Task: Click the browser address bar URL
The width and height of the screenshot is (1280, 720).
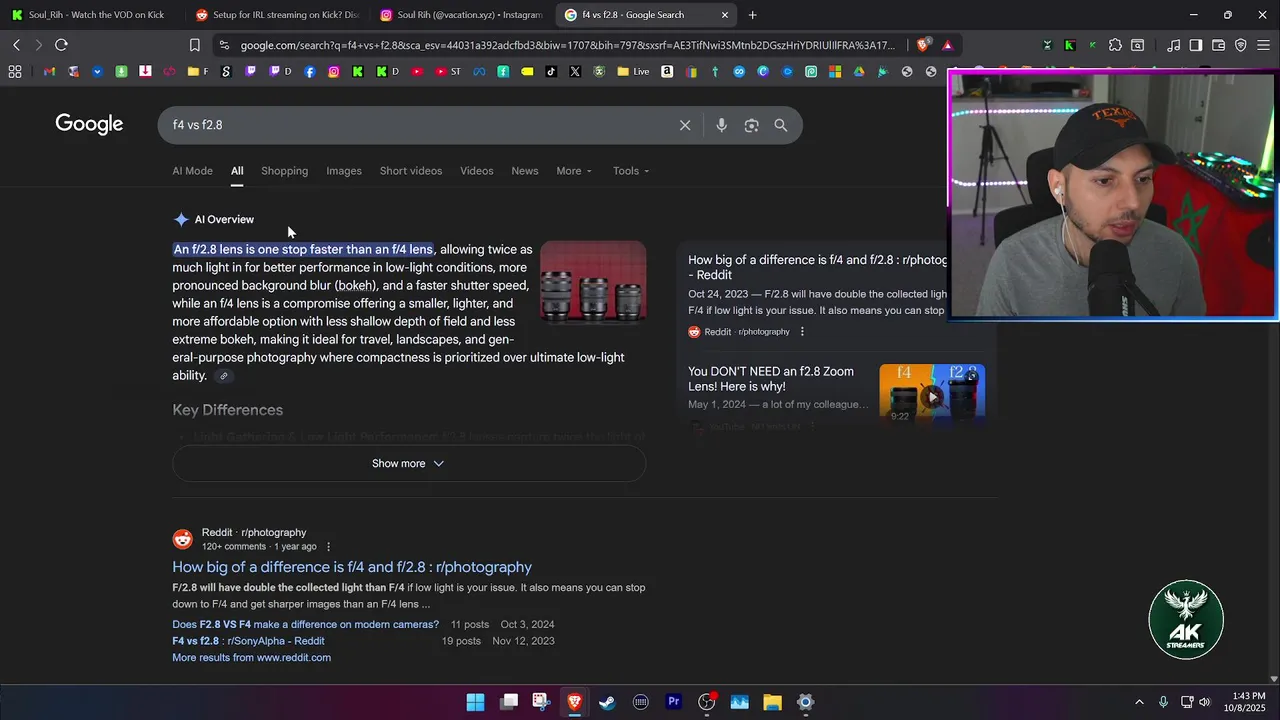Action: pos(568,45)
